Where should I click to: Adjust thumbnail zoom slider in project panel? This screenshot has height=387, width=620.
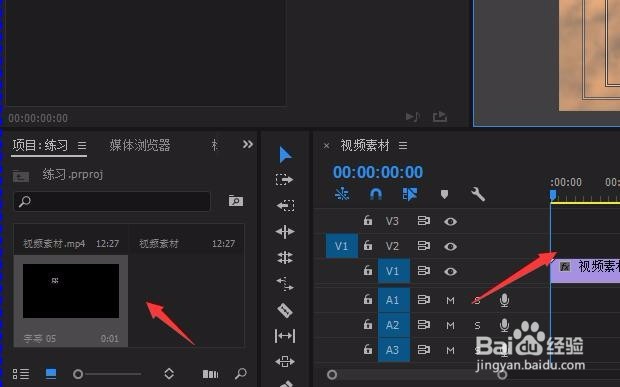point(78,374)
